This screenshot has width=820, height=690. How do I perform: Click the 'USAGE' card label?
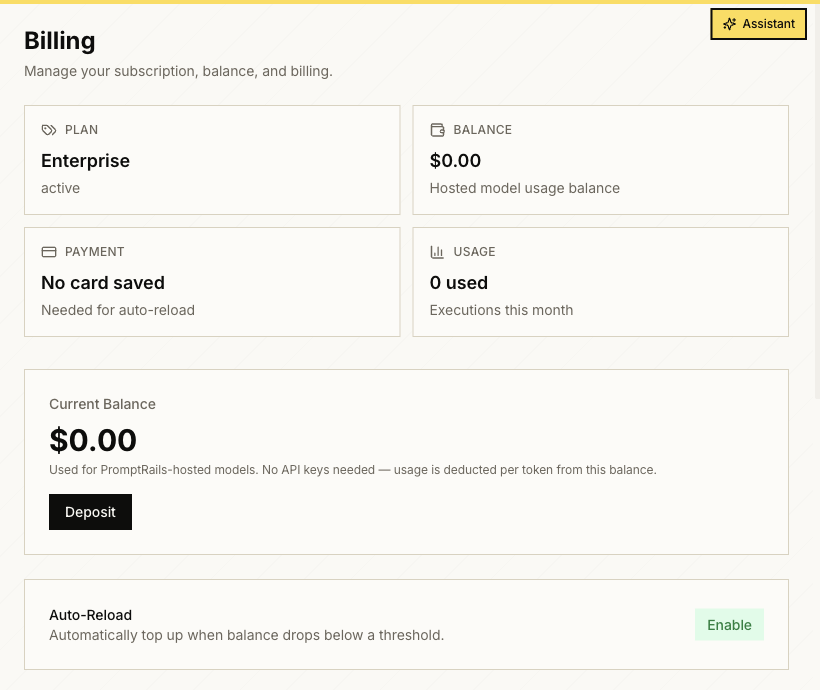pos(474,252)
